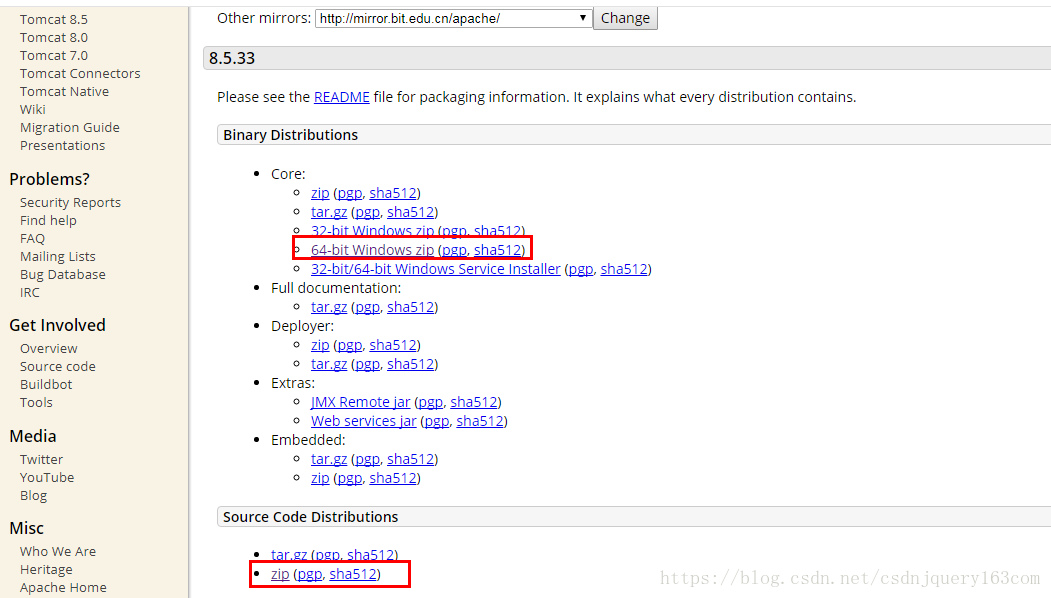Screen dimensions: 1051x598
Task: Open sha512 for JMX Remote jar
Action: [474, 402]
